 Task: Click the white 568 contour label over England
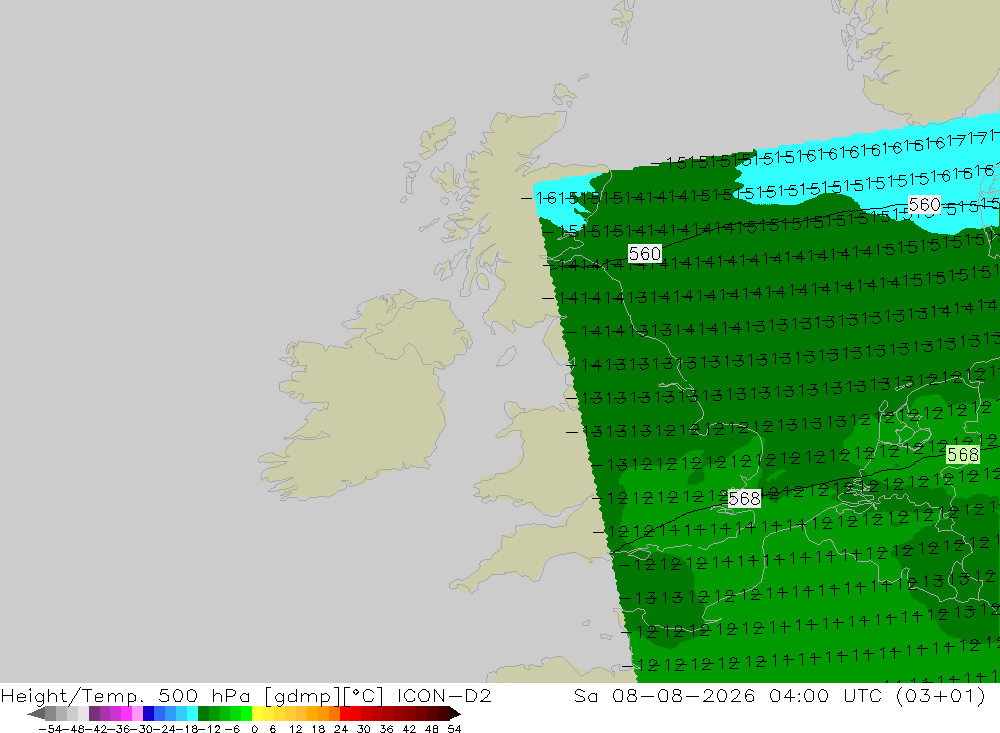click(744, 498)
